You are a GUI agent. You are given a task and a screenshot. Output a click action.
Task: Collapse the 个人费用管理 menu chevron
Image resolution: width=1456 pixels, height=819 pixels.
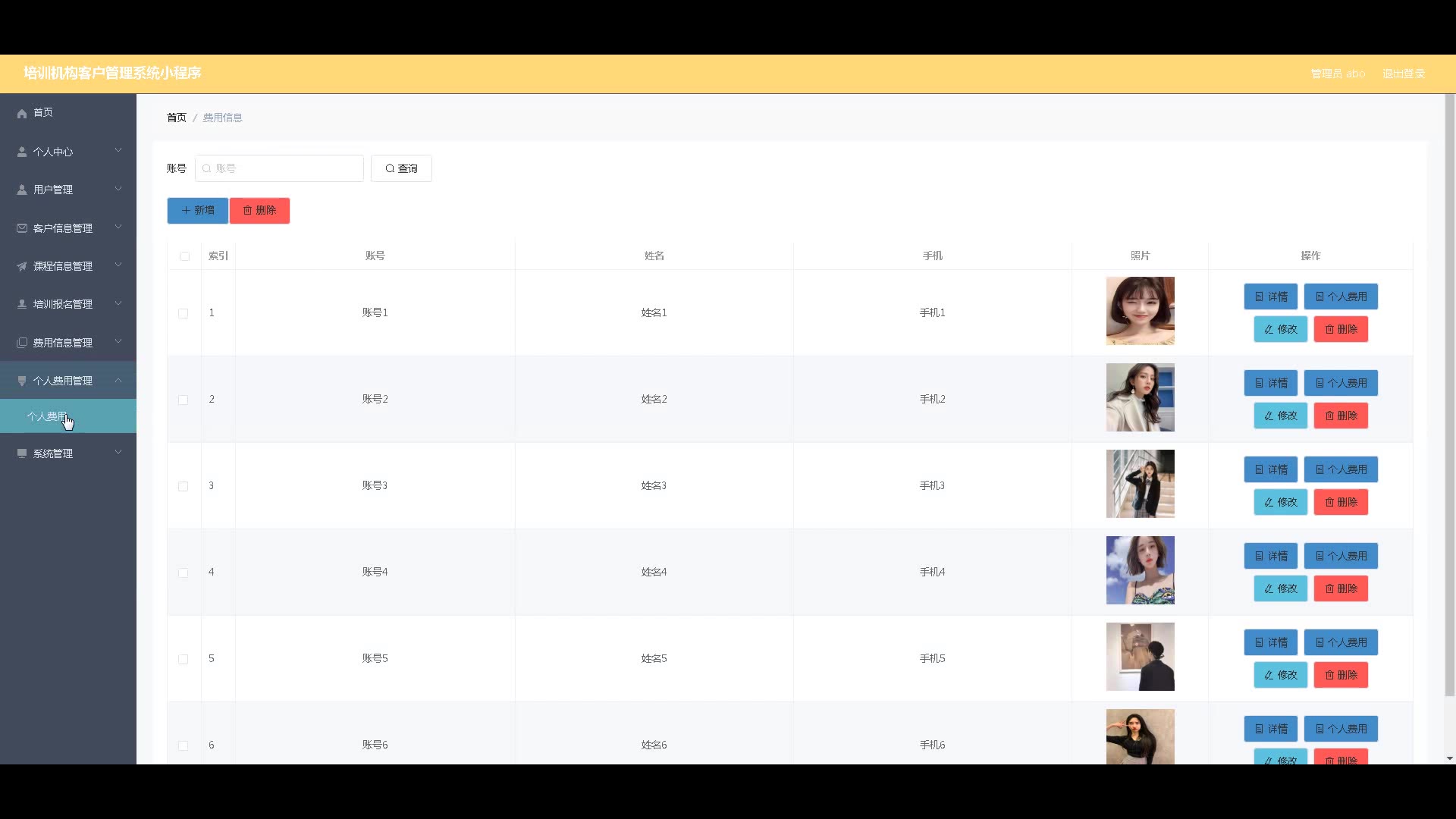coord(118,380)
